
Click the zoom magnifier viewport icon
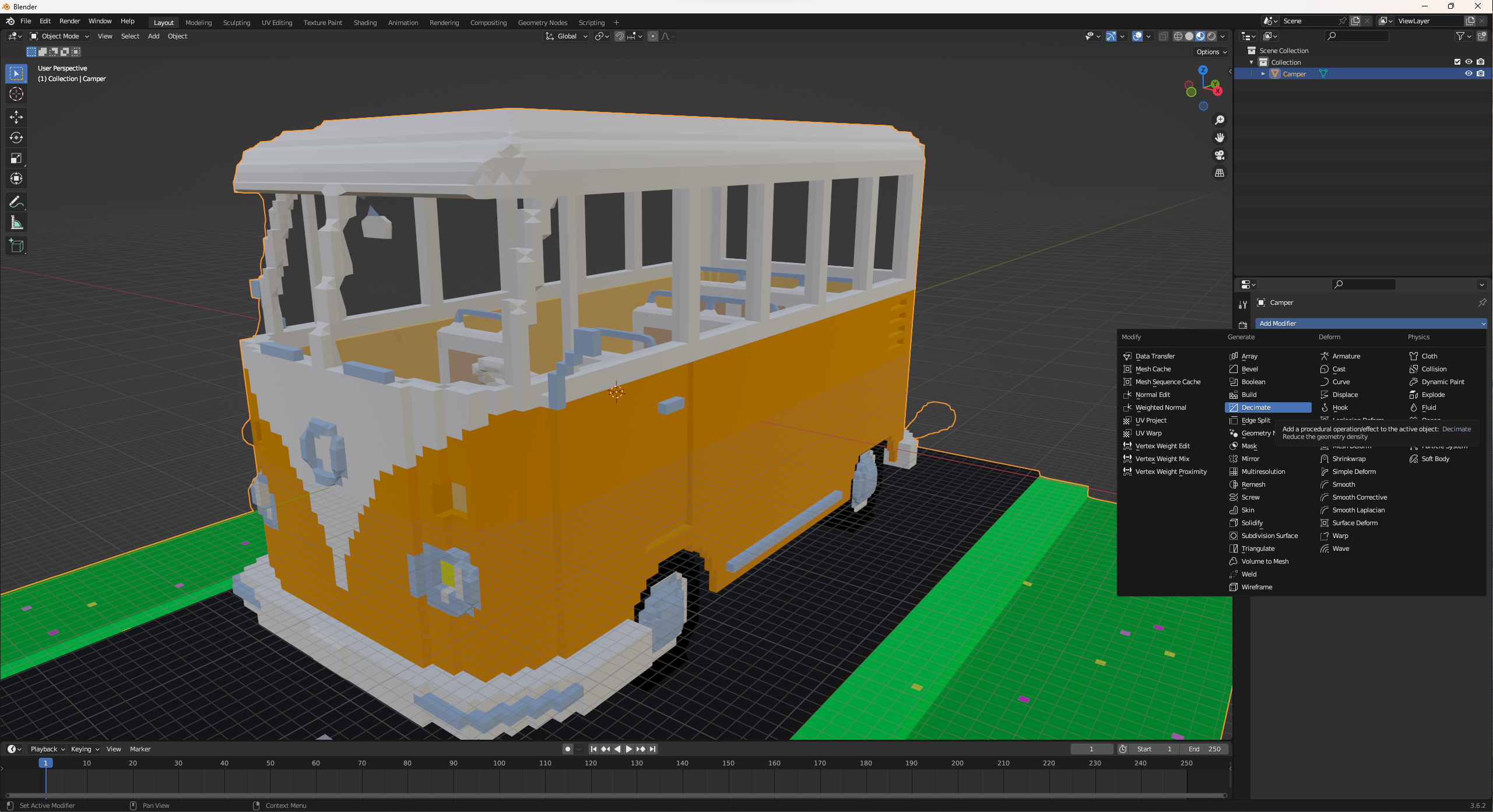tap(1219, 120)
